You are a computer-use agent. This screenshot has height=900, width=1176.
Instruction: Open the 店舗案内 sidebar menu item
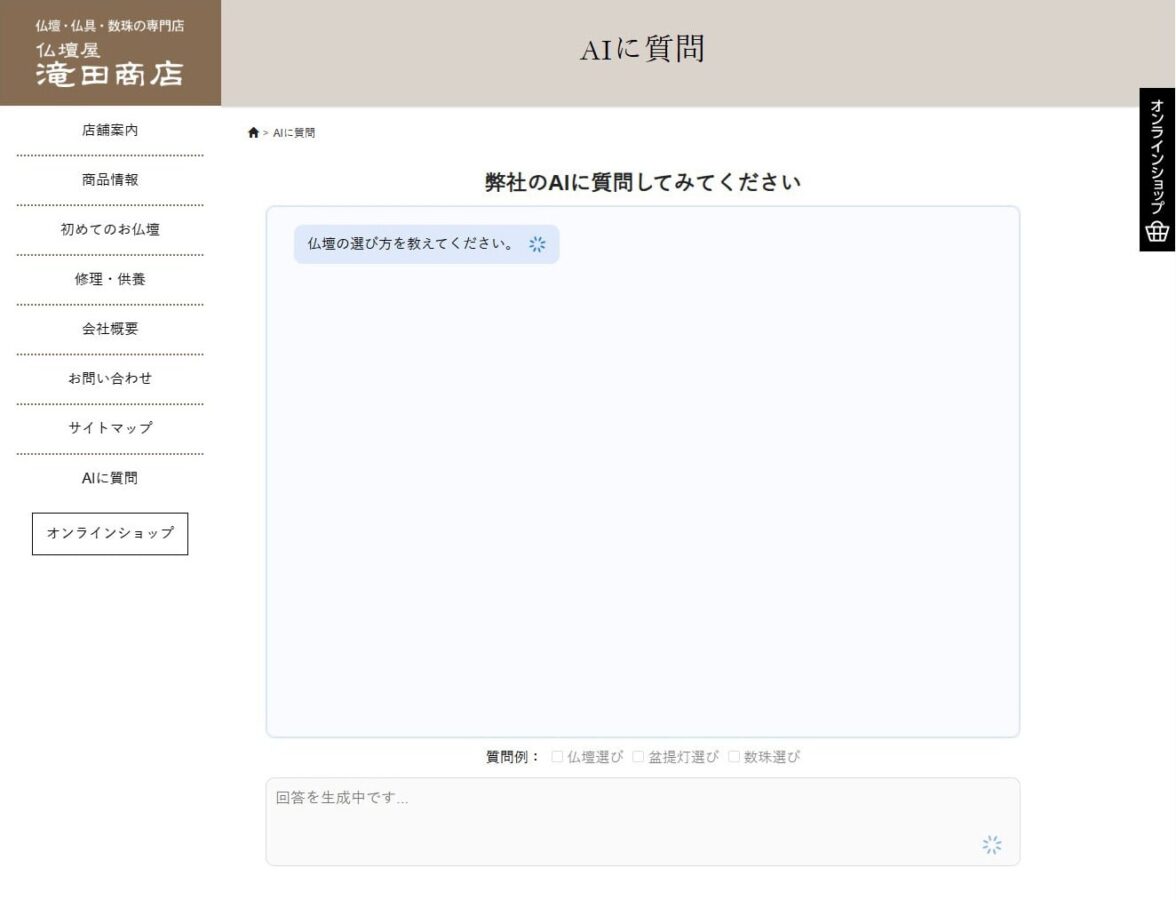(108, 130)
